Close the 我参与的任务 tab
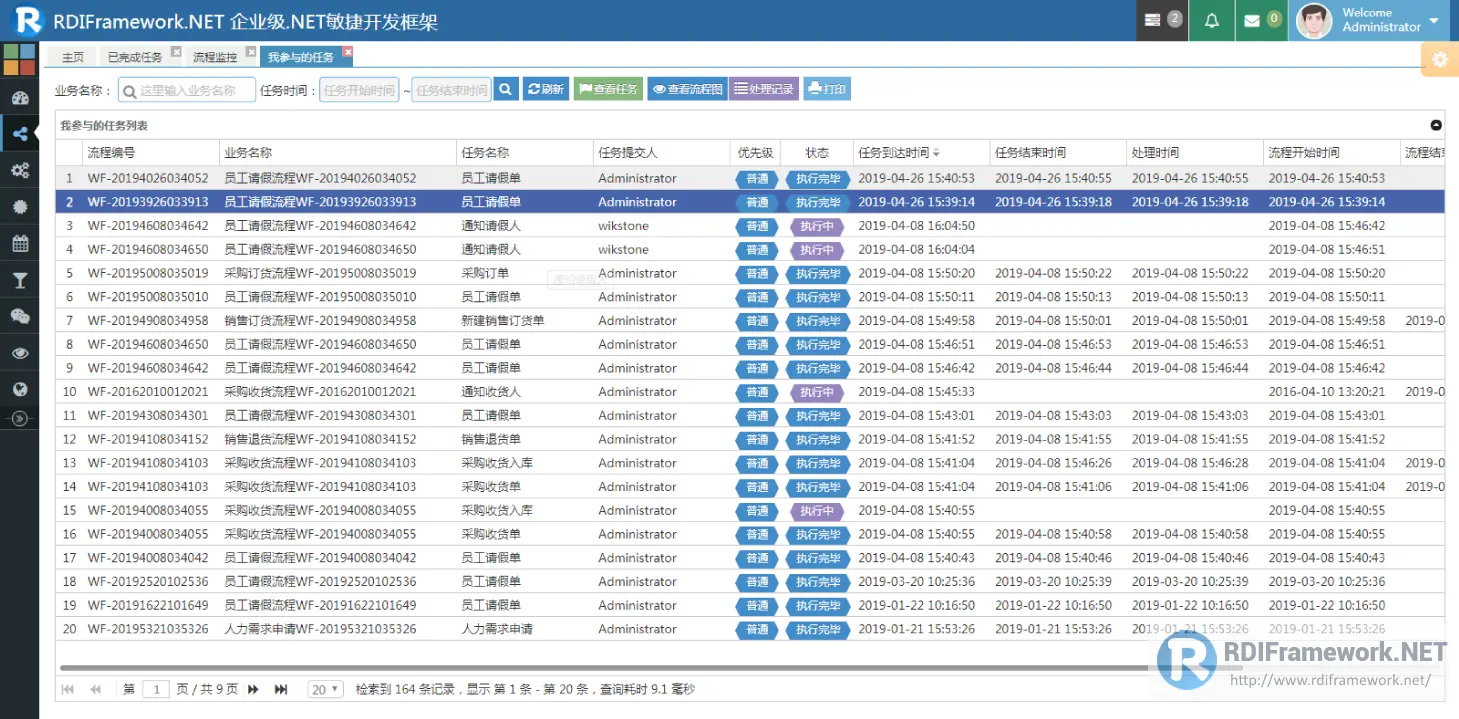1459x719 pixels. click(x=347, y=52)
